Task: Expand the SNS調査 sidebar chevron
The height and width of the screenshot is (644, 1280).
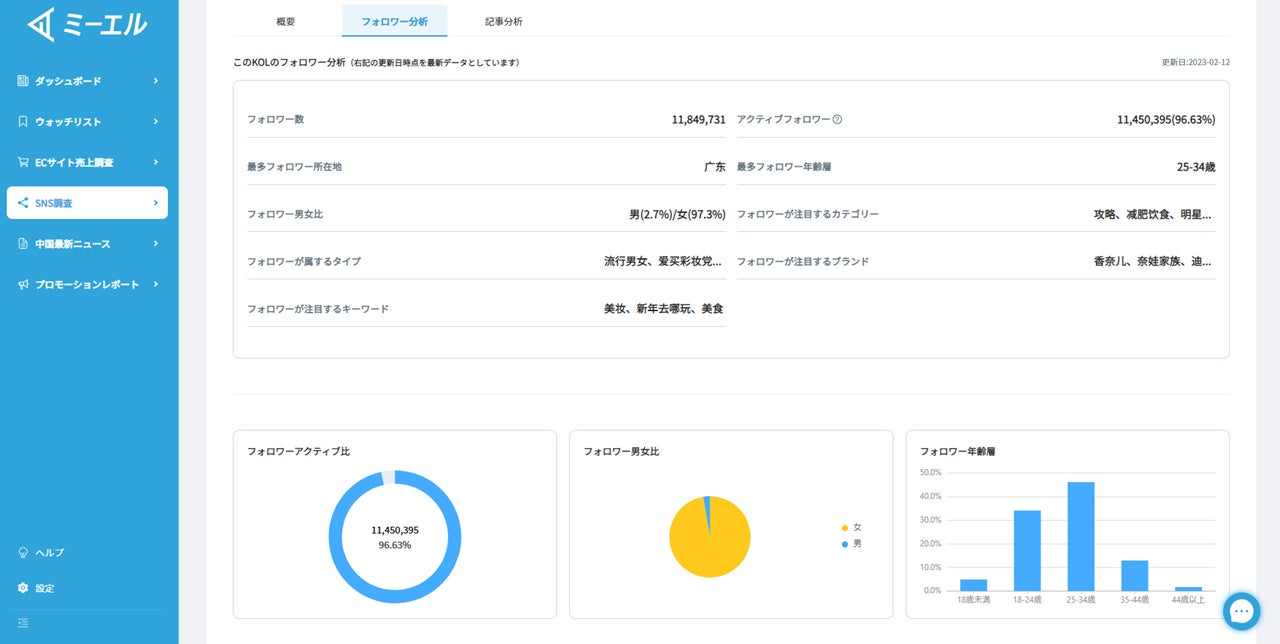Action: tap(157, 203)
